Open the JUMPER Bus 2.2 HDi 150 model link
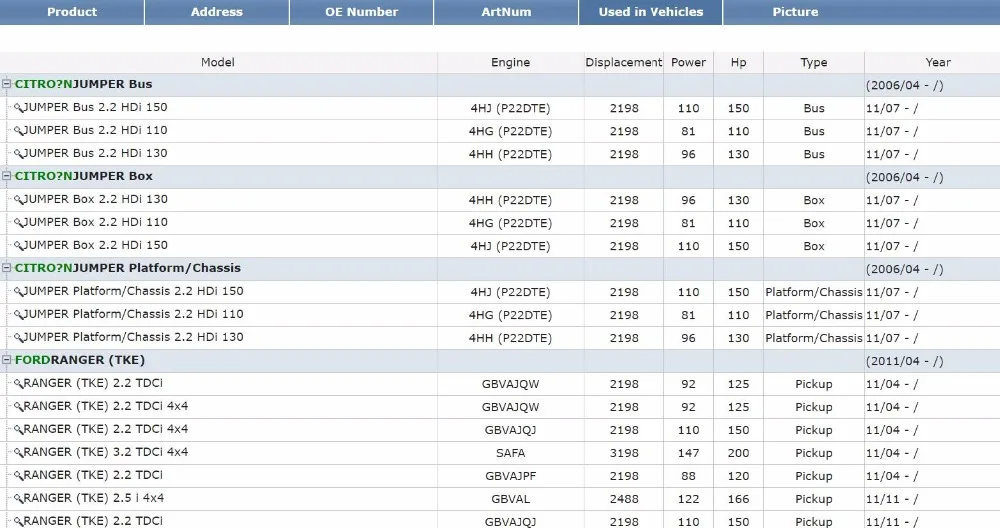This screenshot has height=528, width=1000. point(96,107)
